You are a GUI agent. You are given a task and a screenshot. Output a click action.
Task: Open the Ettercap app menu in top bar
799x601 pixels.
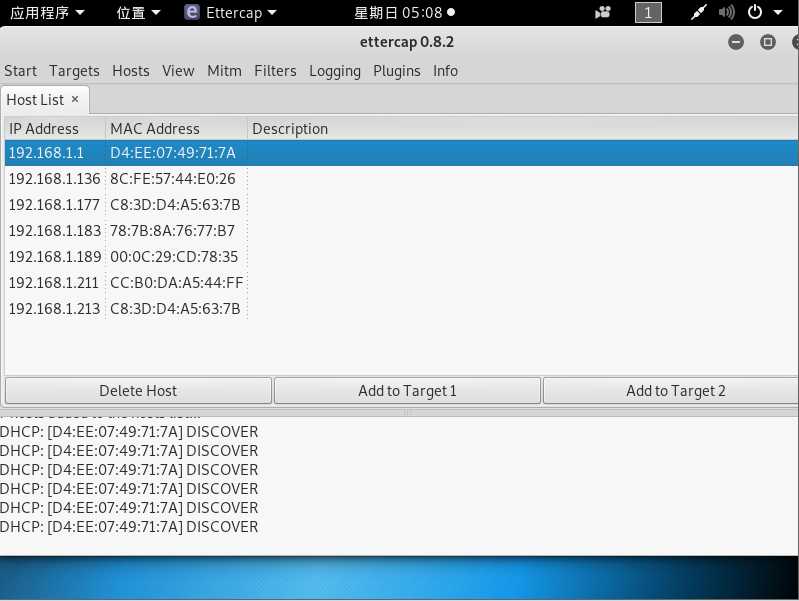pos(231,12)
